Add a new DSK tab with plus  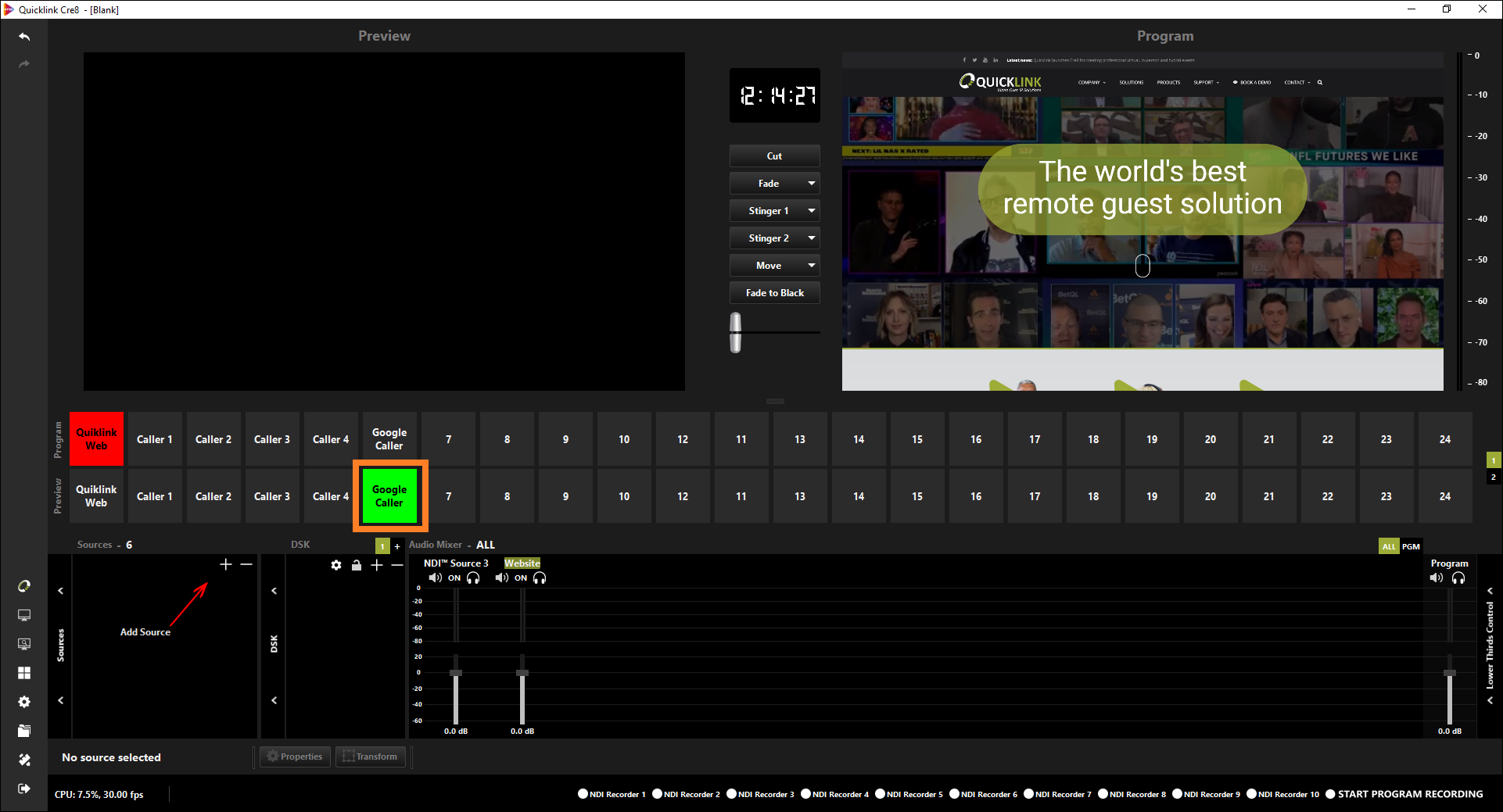(x=397, y=546)
